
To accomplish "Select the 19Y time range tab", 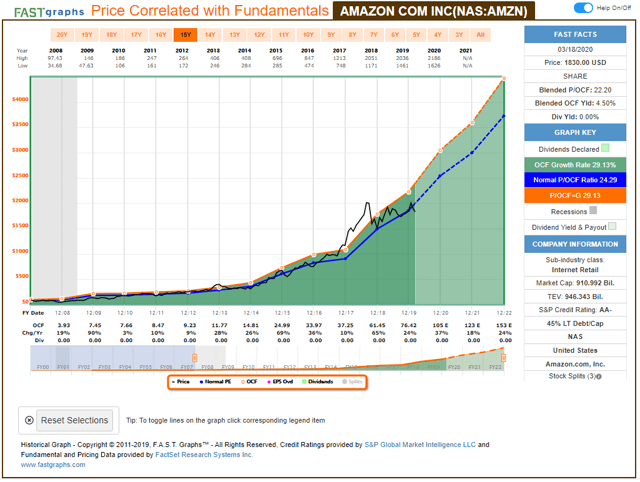I will [87, 35].
